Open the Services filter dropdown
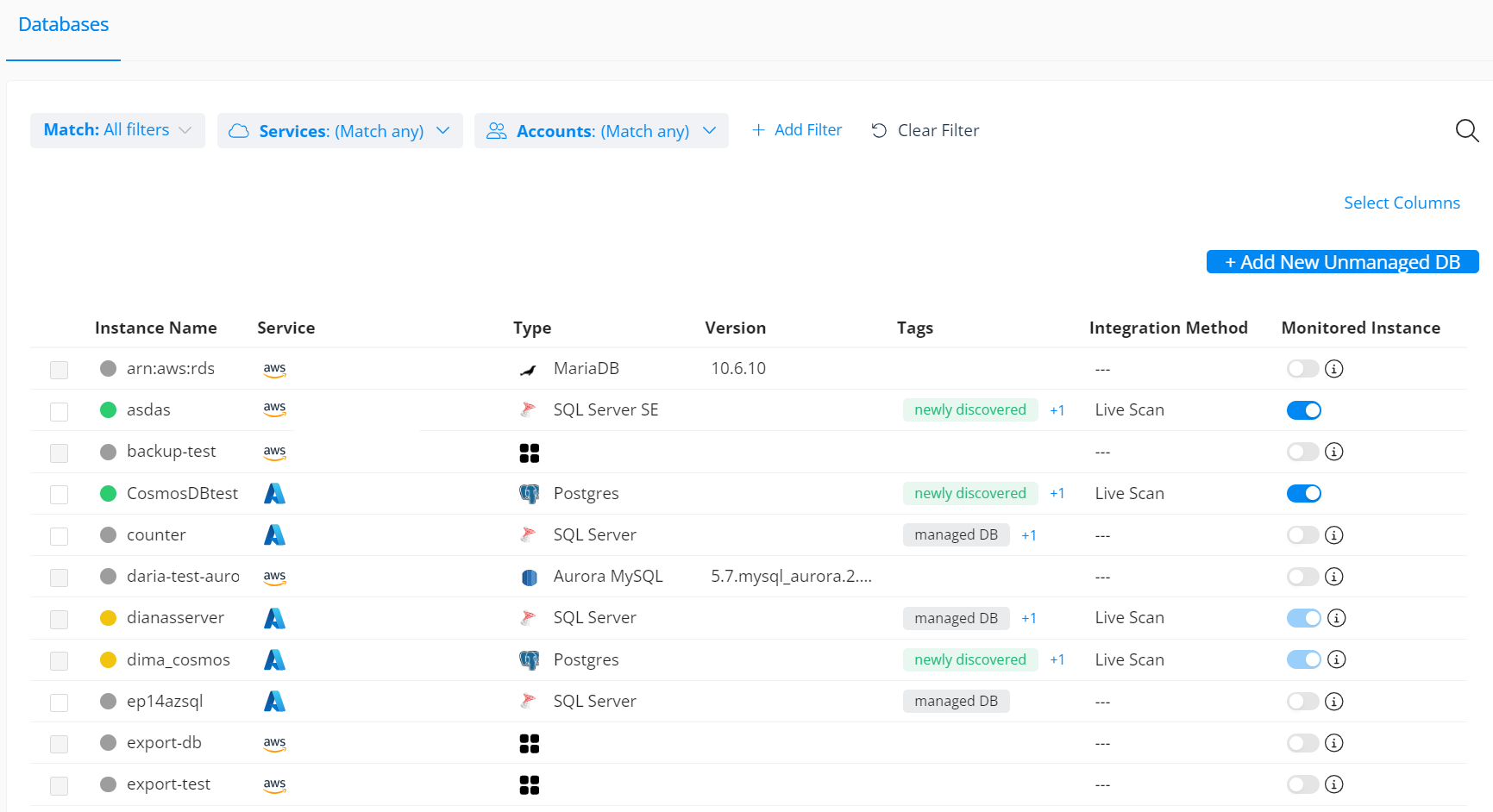 [339, 130]
